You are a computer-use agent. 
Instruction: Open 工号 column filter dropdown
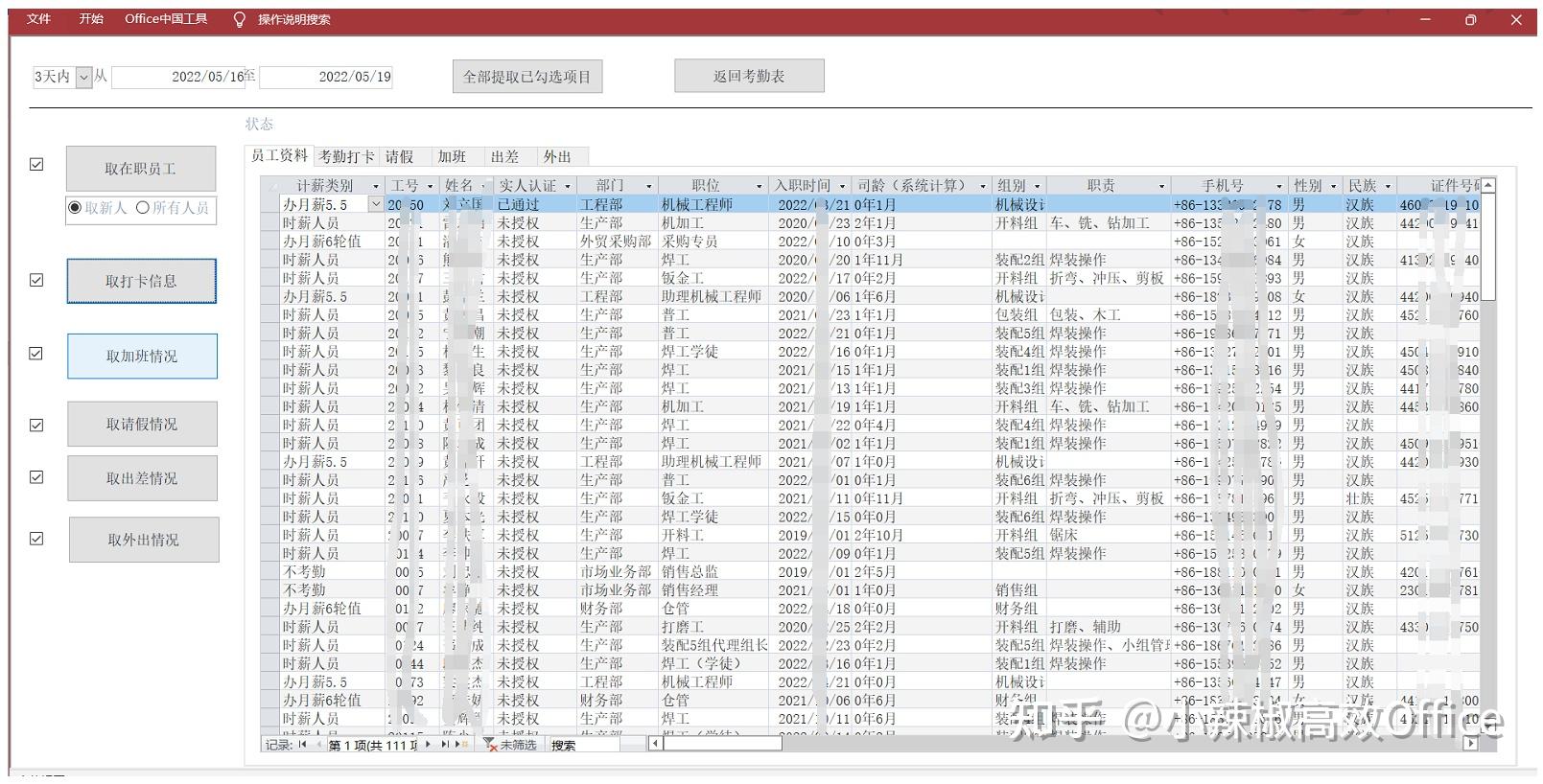tap(430, 186)
